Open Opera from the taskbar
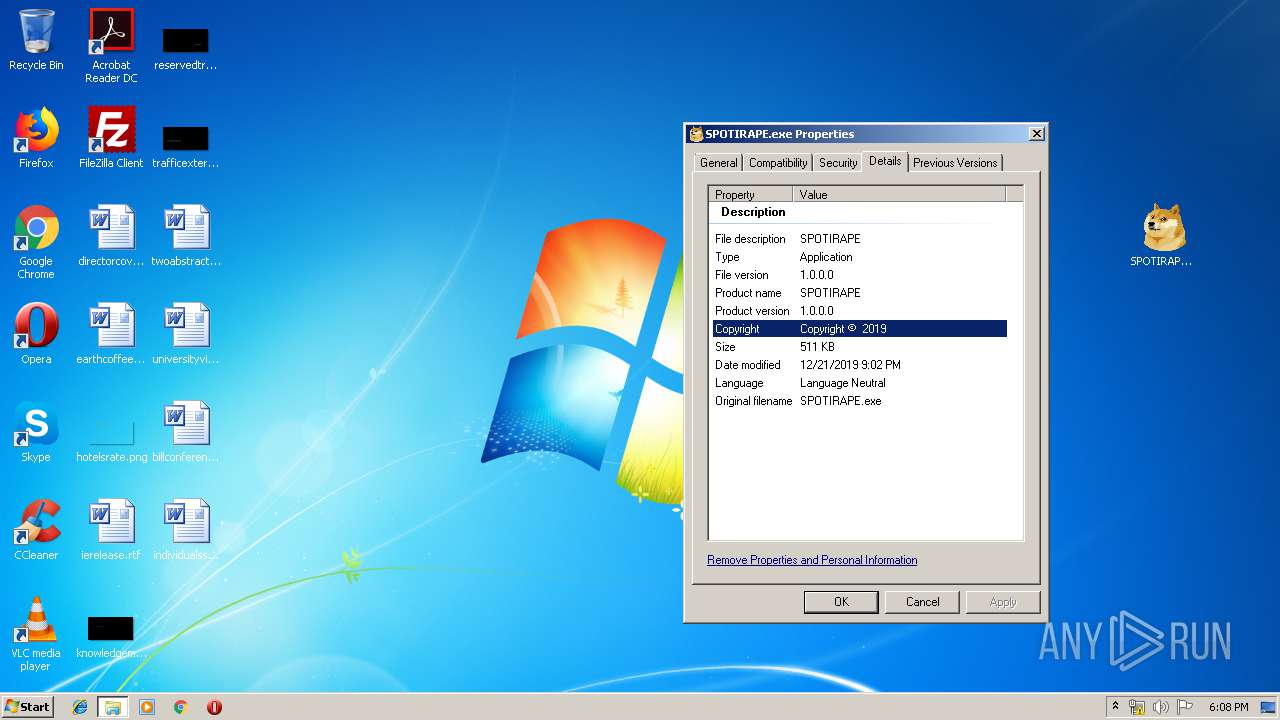This screenshot has width=1280, height=720. 214,707
